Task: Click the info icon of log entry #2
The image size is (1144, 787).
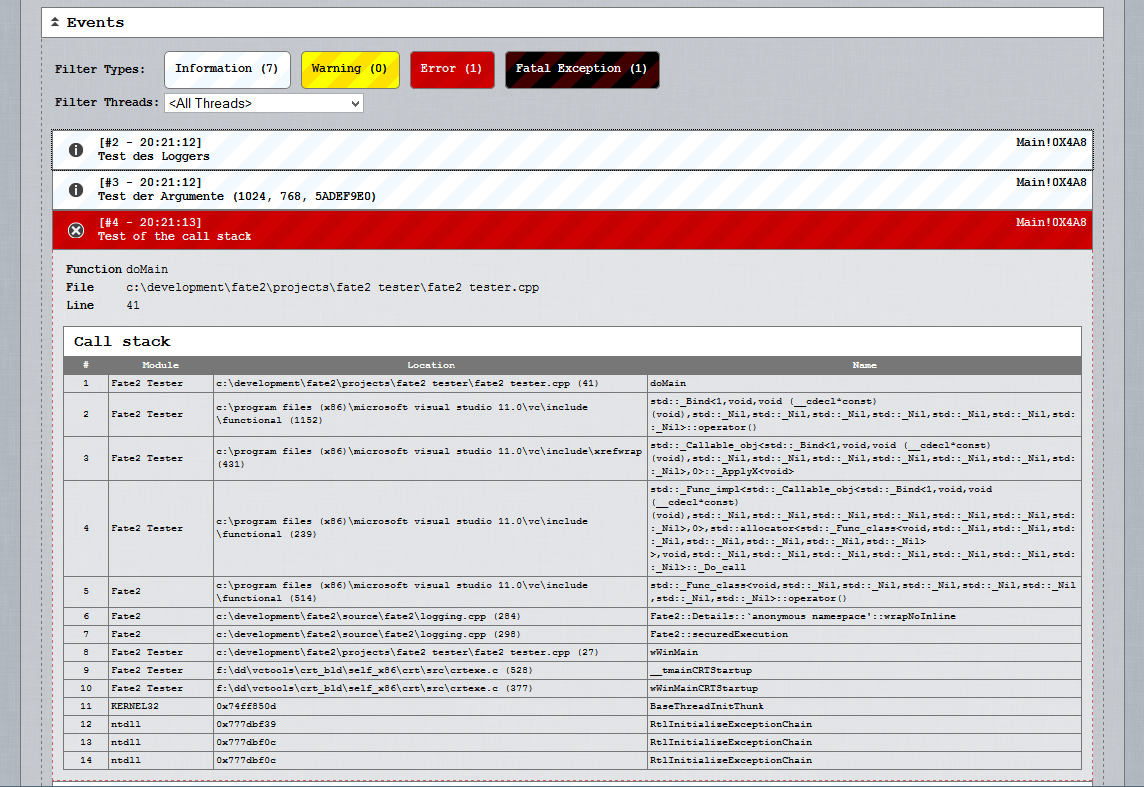Action: pyautogui.click(x=76, y=150)
